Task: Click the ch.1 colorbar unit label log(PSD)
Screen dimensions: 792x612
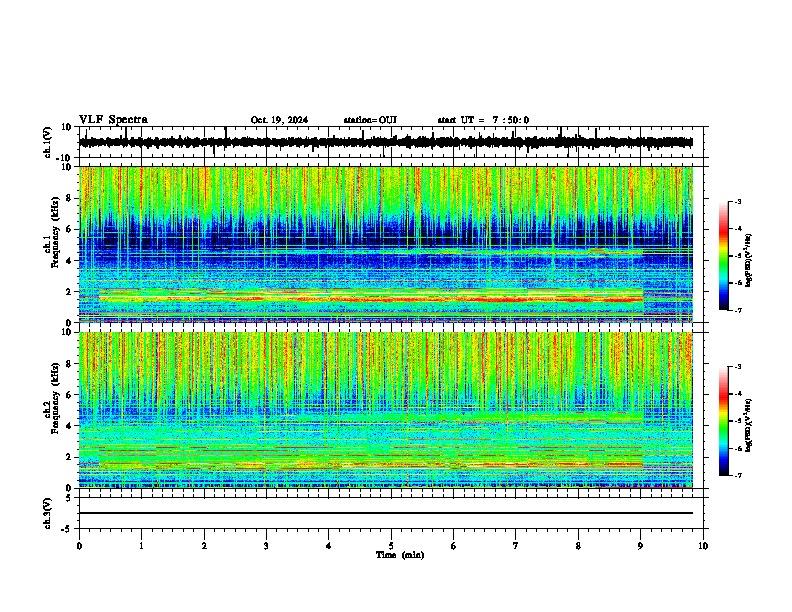Action: 749,260
